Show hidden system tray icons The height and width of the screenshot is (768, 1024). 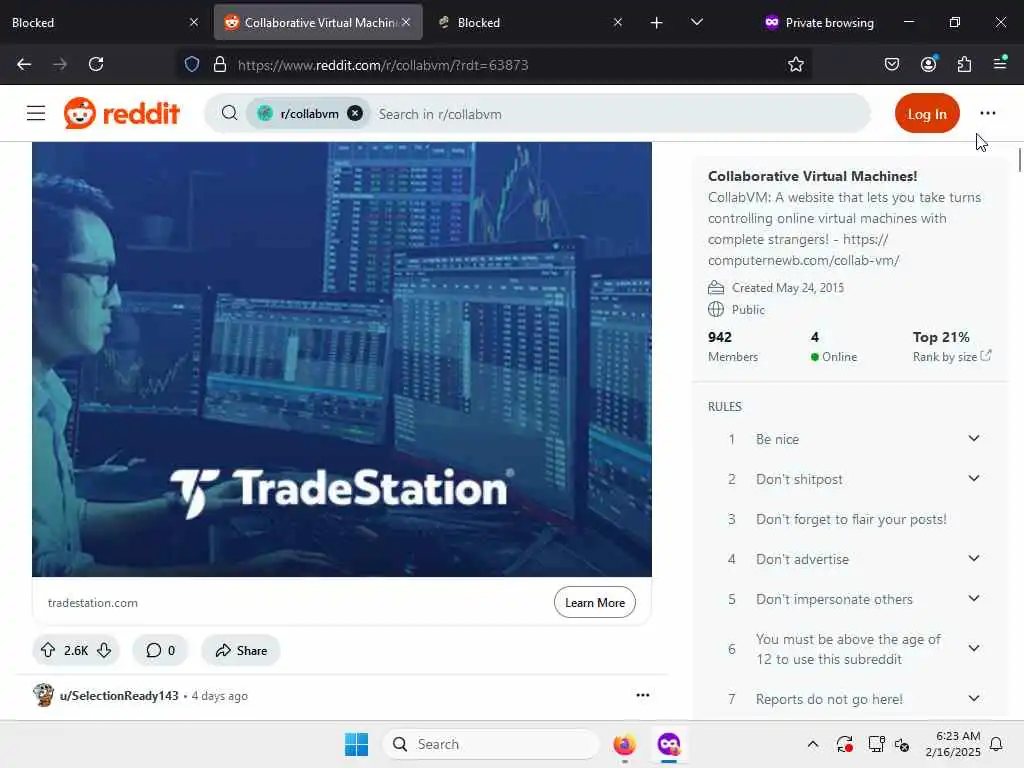coord(812,744)
